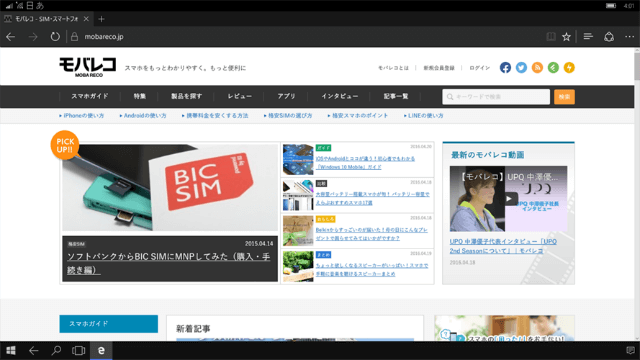The width and height of the screenshot is (640, 360).
Task: Open the Twitter social icon
Action: (x=521, y=68)
